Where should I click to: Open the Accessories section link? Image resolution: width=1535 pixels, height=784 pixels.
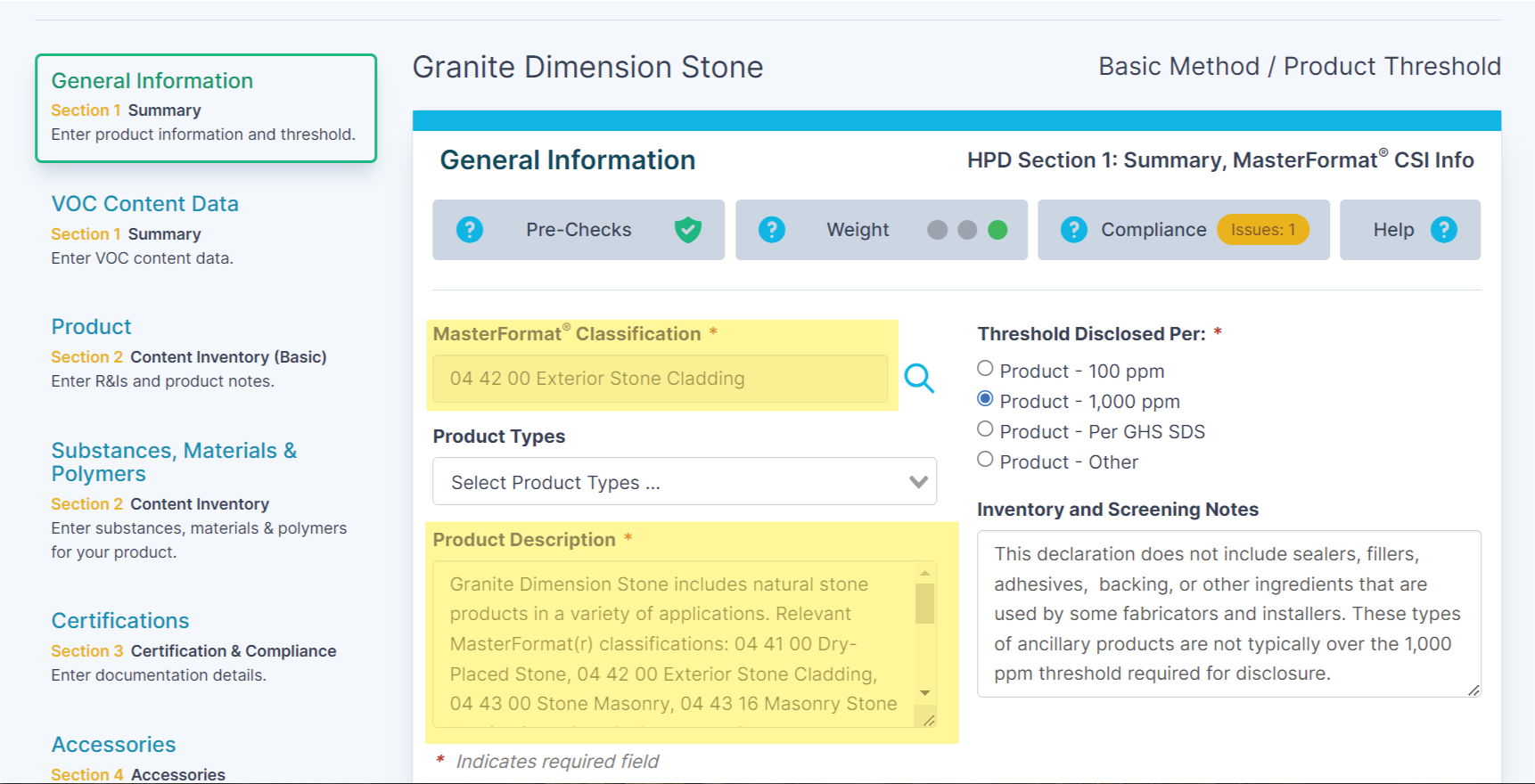[x=113, y=745]
